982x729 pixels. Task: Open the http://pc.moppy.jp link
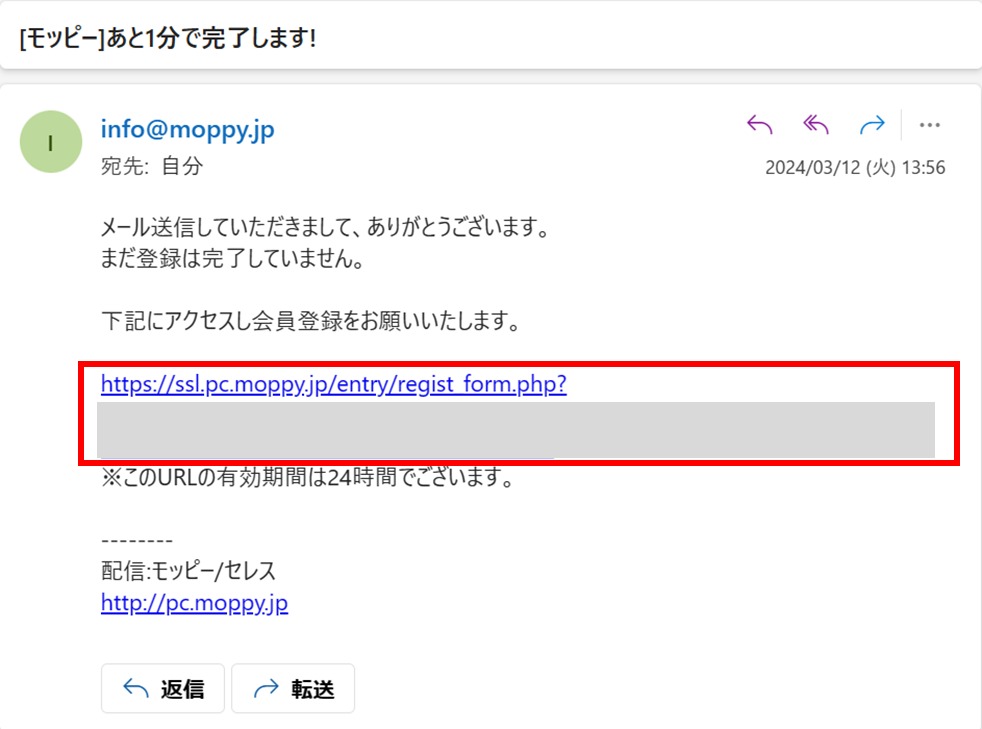pos(194,602)
